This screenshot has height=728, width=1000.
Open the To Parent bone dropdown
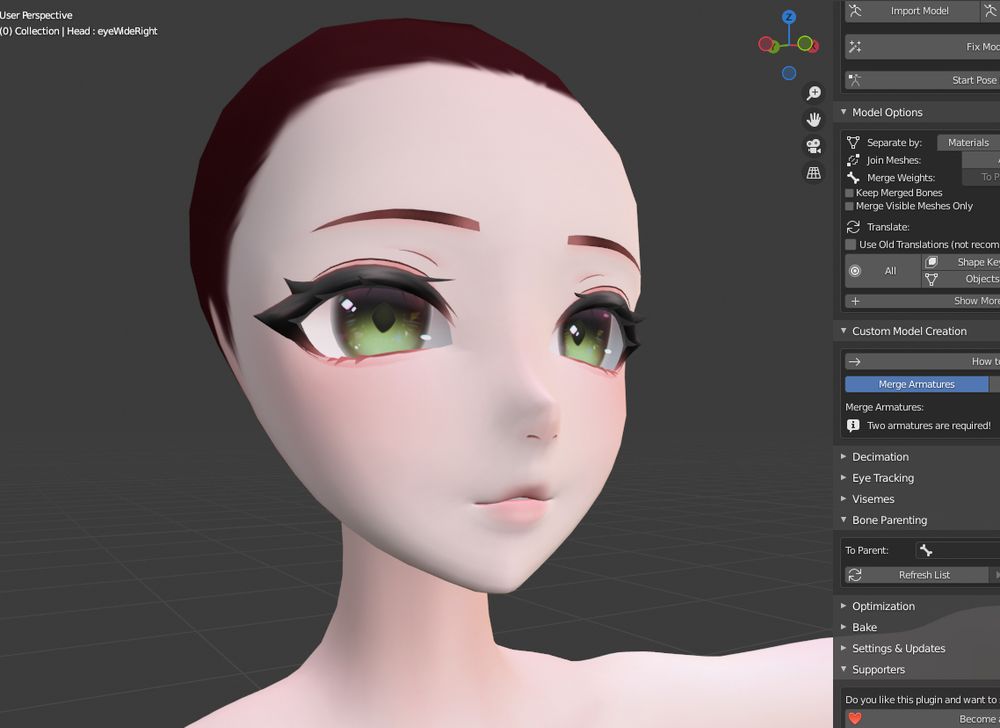(957, 550)
